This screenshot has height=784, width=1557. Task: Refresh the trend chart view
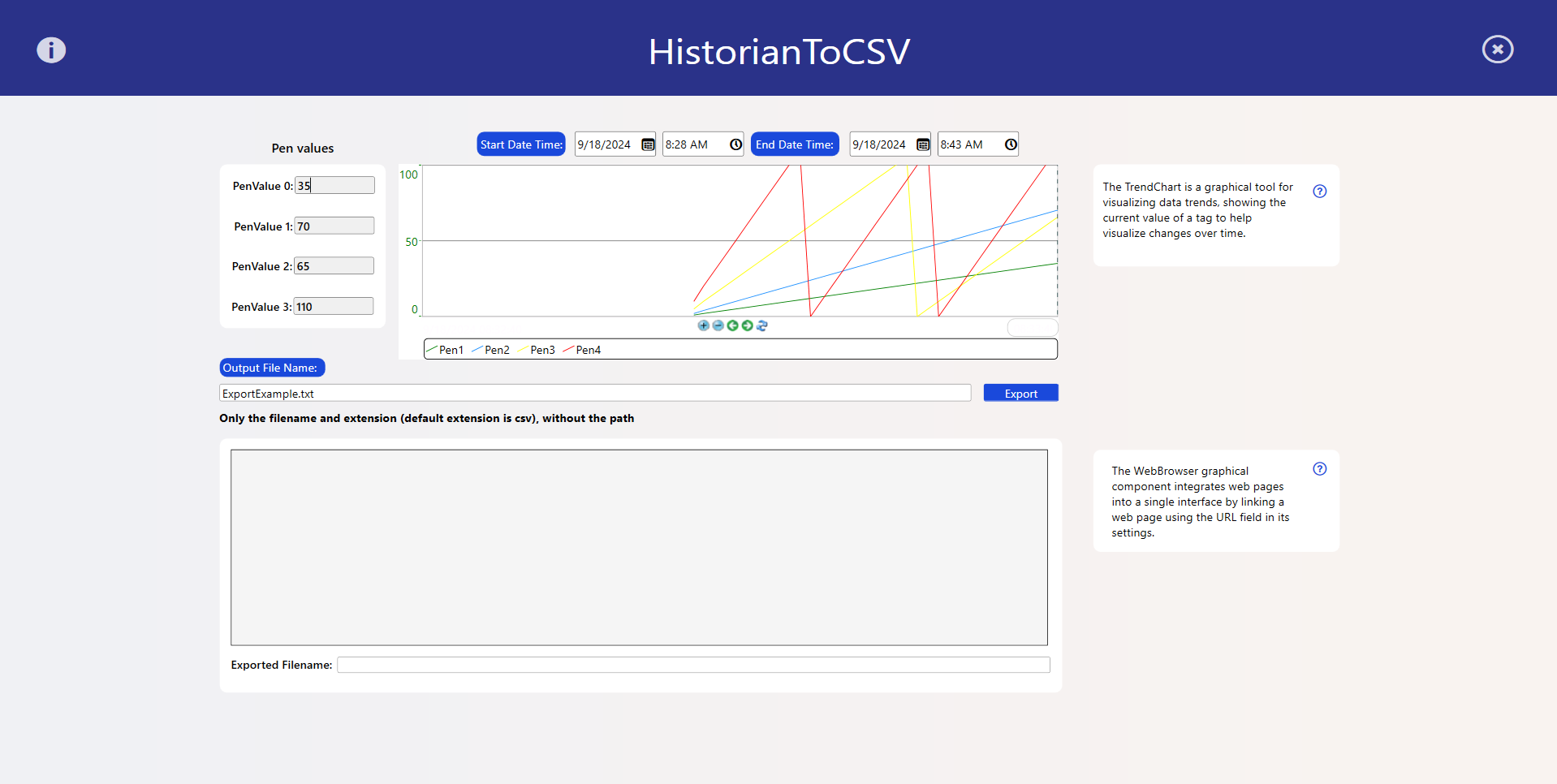[761, 325]
